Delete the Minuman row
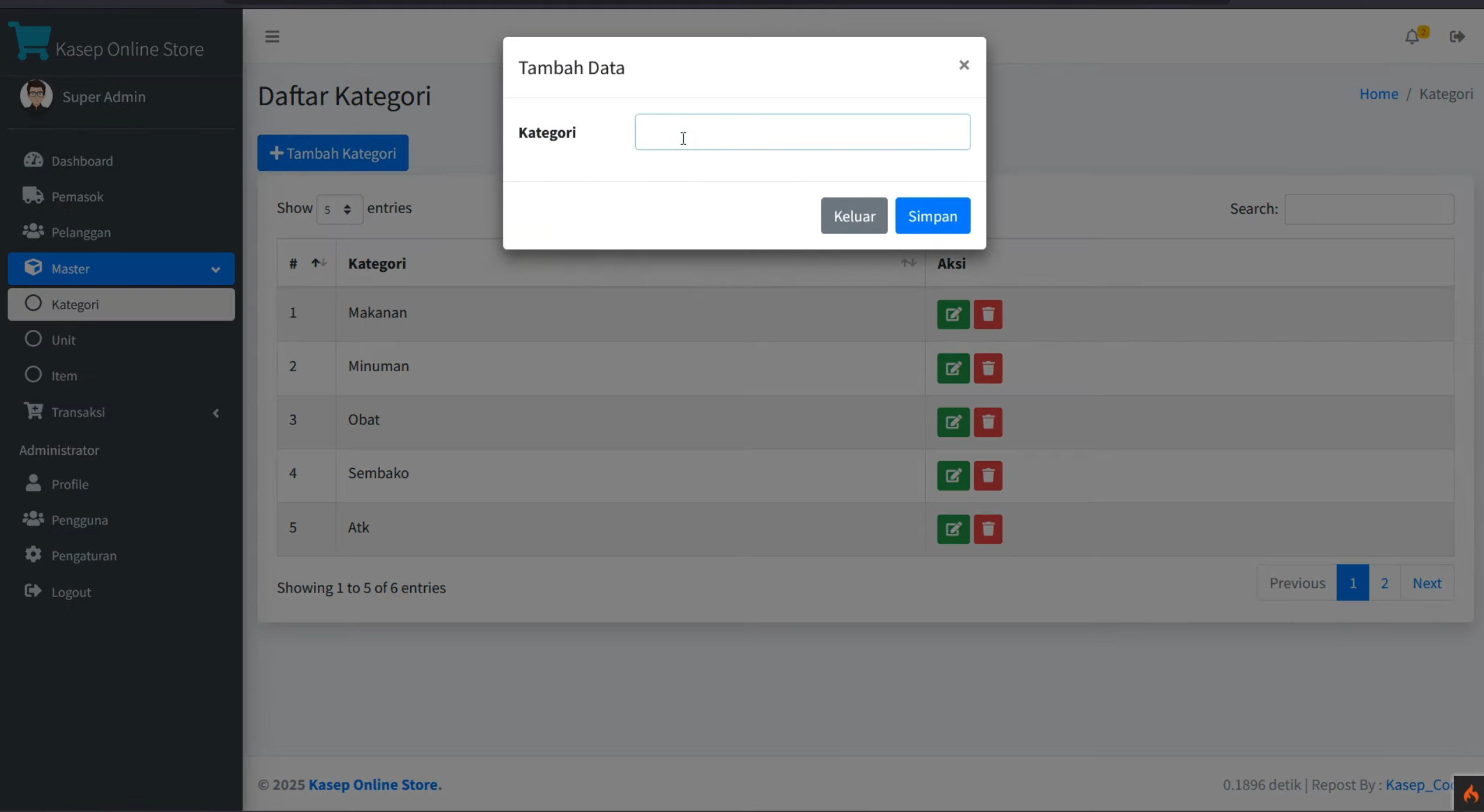This screenshot has width=1484, height=812. click(x=988, y=368)
